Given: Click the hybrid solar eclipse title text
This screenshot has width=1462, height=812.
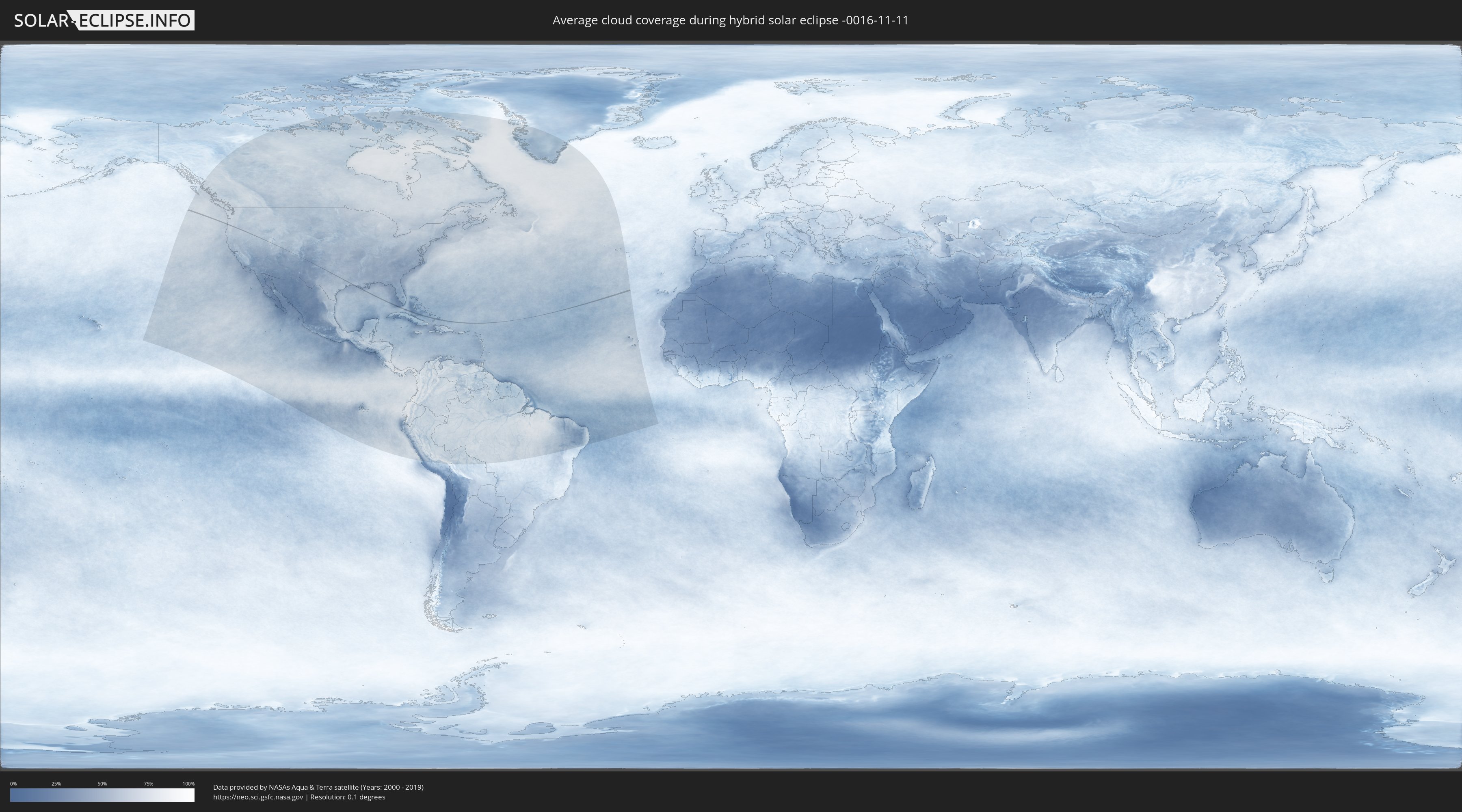Looking at the screenshot, I should [x=731, y=20].
